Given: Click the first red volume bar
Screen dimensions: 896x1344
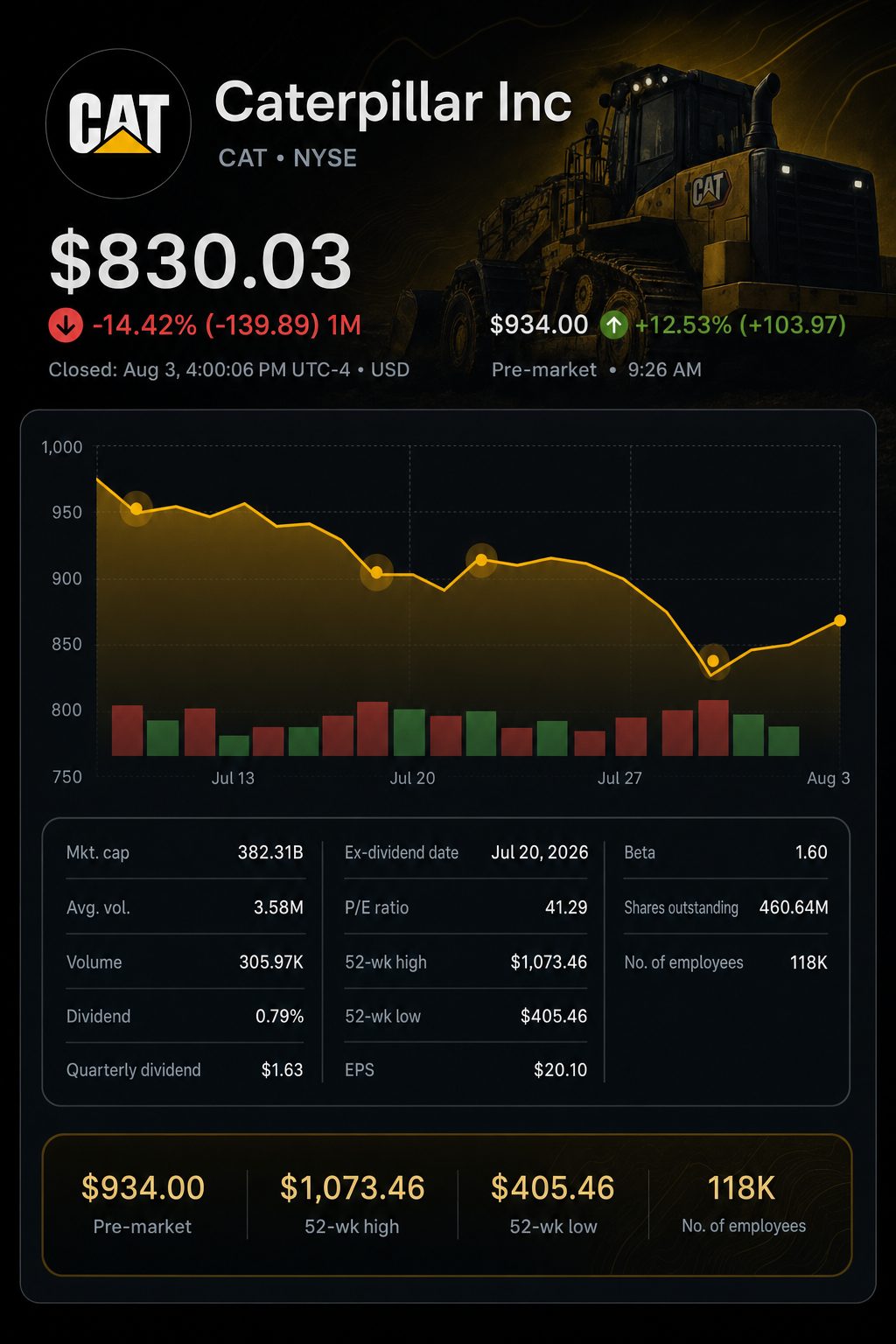Looking at the screenshot, I should (128, 731).
